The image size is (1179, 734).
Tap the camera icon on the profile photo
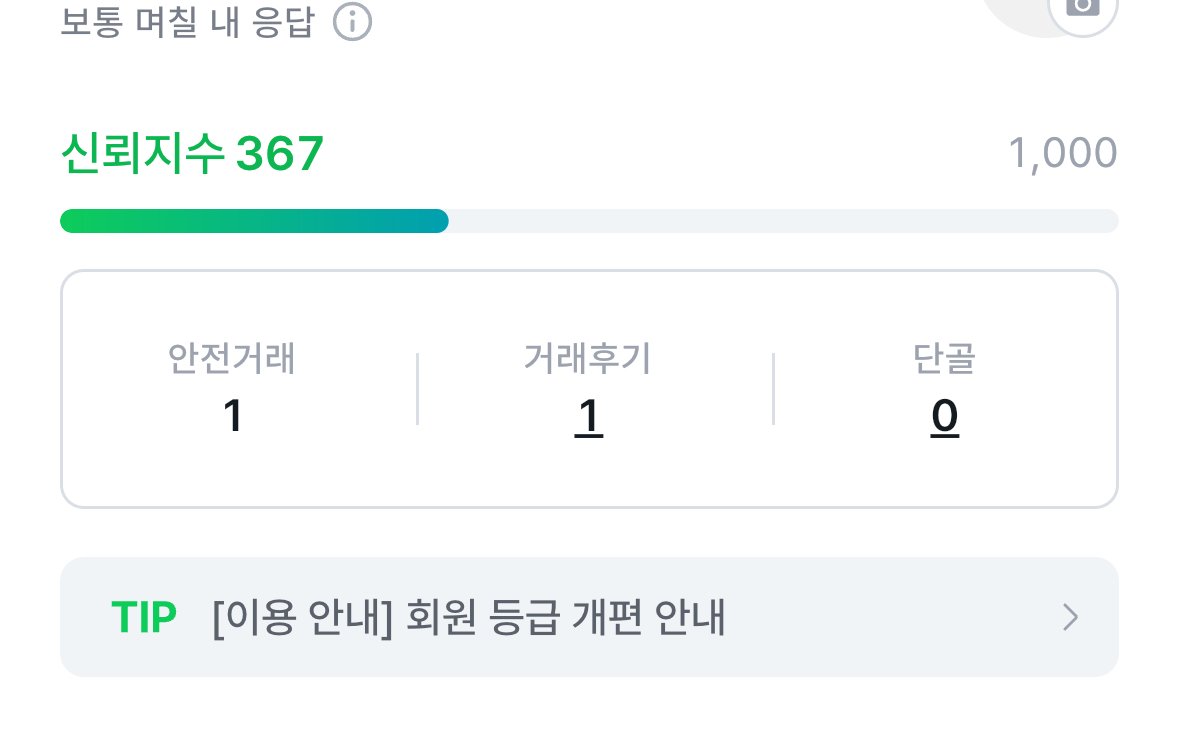pyautogui.click(x=1082, y=8)
